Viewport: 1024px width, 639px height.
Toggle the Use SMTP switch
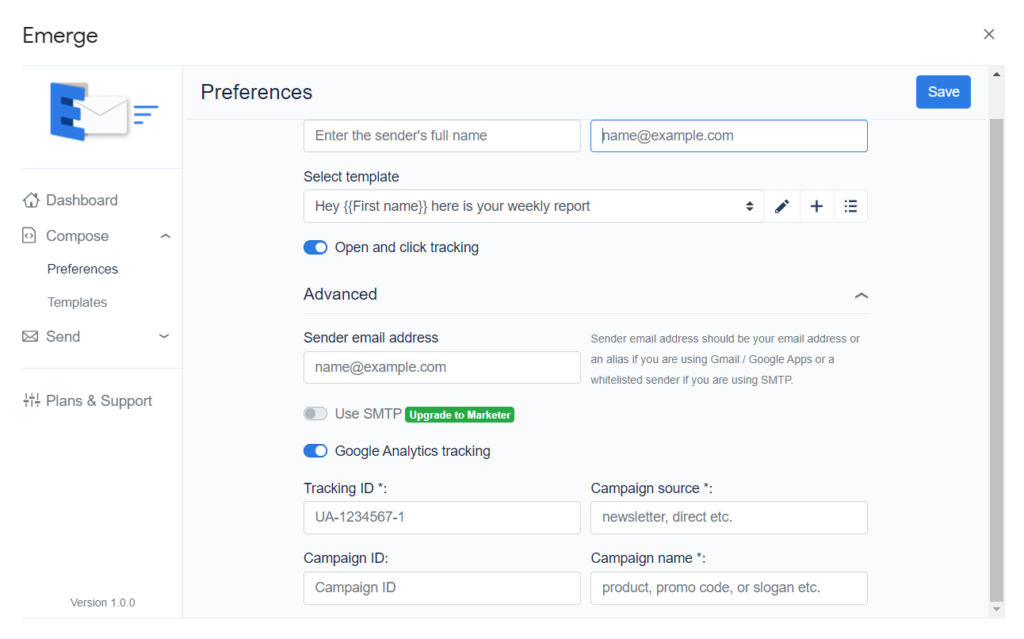316,414
